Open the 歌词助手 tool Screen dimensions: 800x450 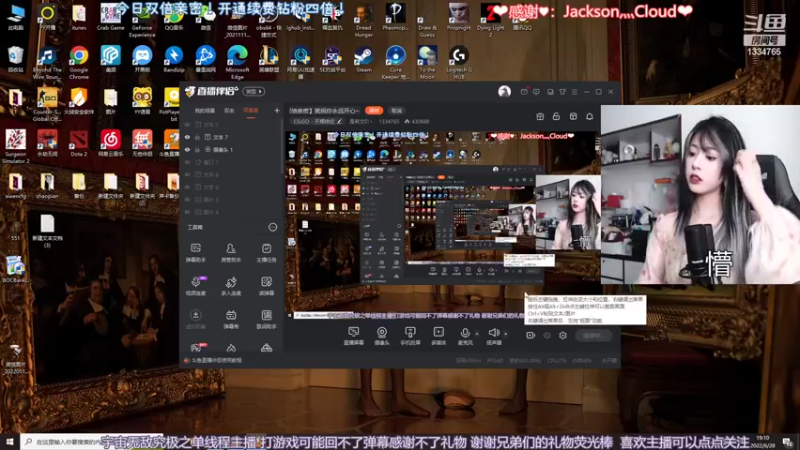coord(266,319)
